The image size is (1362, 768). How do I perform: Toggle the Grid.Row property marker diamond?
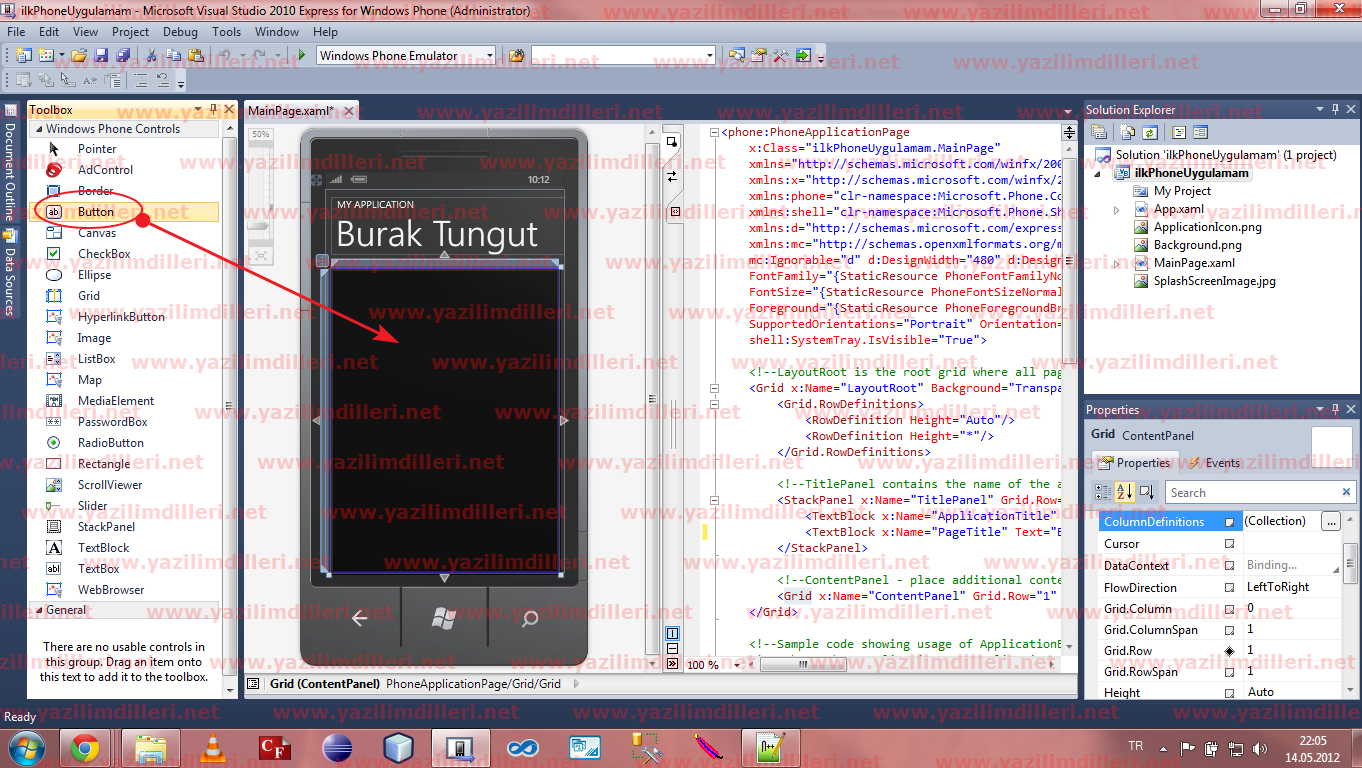(1229, 651)
